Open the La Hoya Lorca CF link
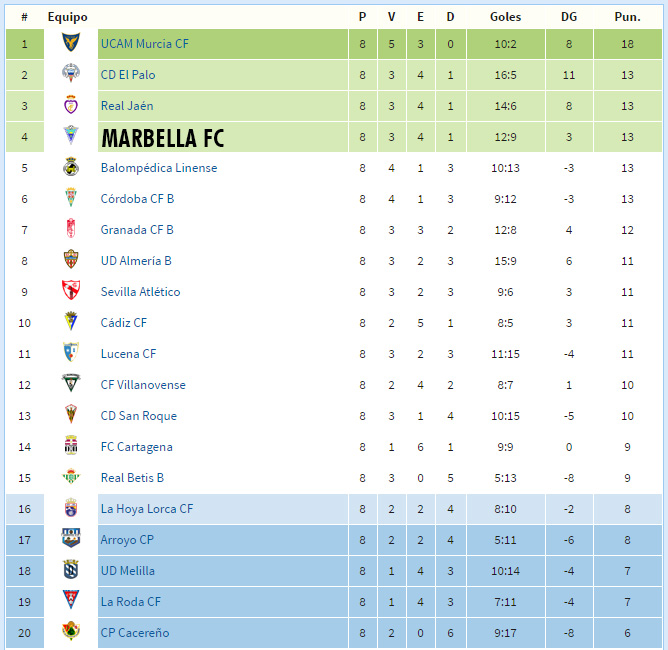The height and width of the screenshot is (650, 668). pyautogui.click(x=147, y=509)
